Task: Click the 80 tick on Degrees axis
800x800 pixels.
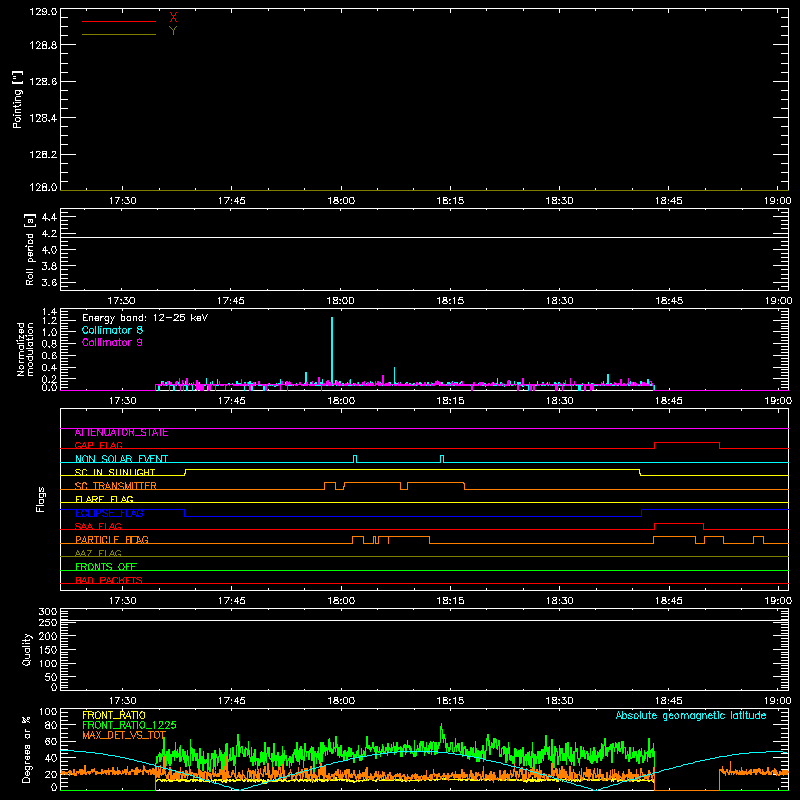Action: (52, 725)
